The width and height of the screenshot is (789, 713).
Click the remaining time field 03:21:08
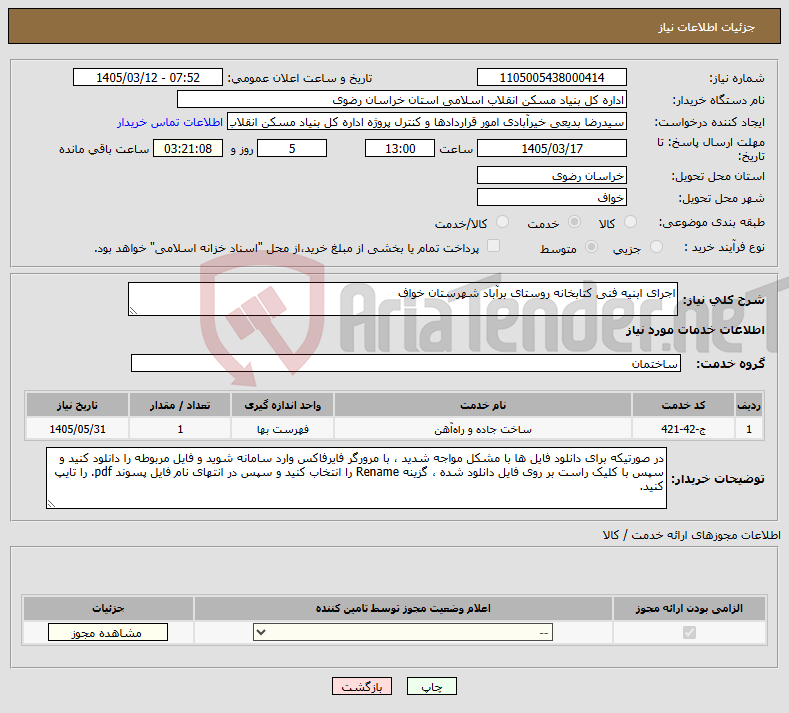coord(188,148)
